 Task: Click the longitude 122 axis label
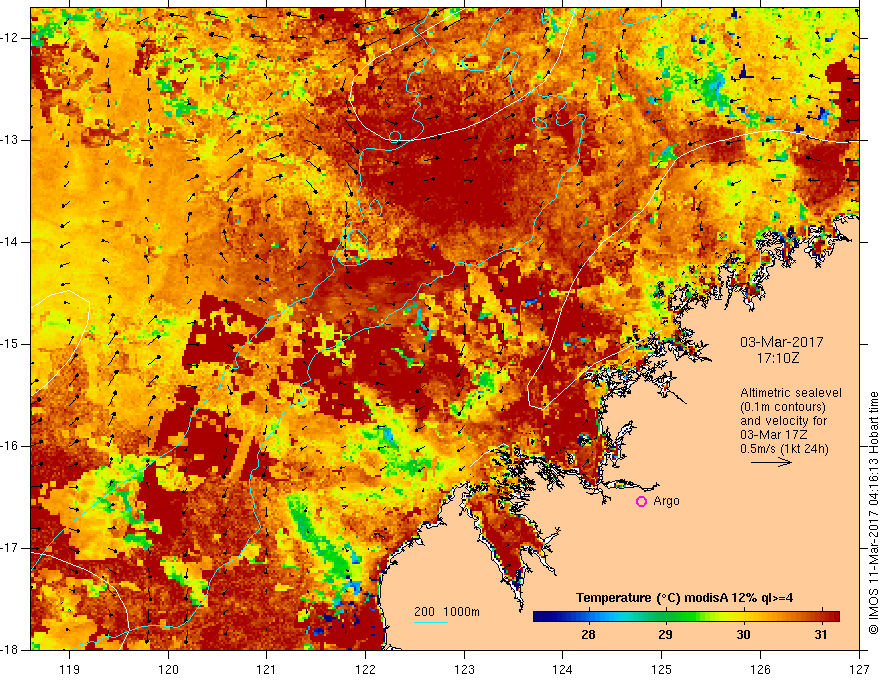[365, 669]
